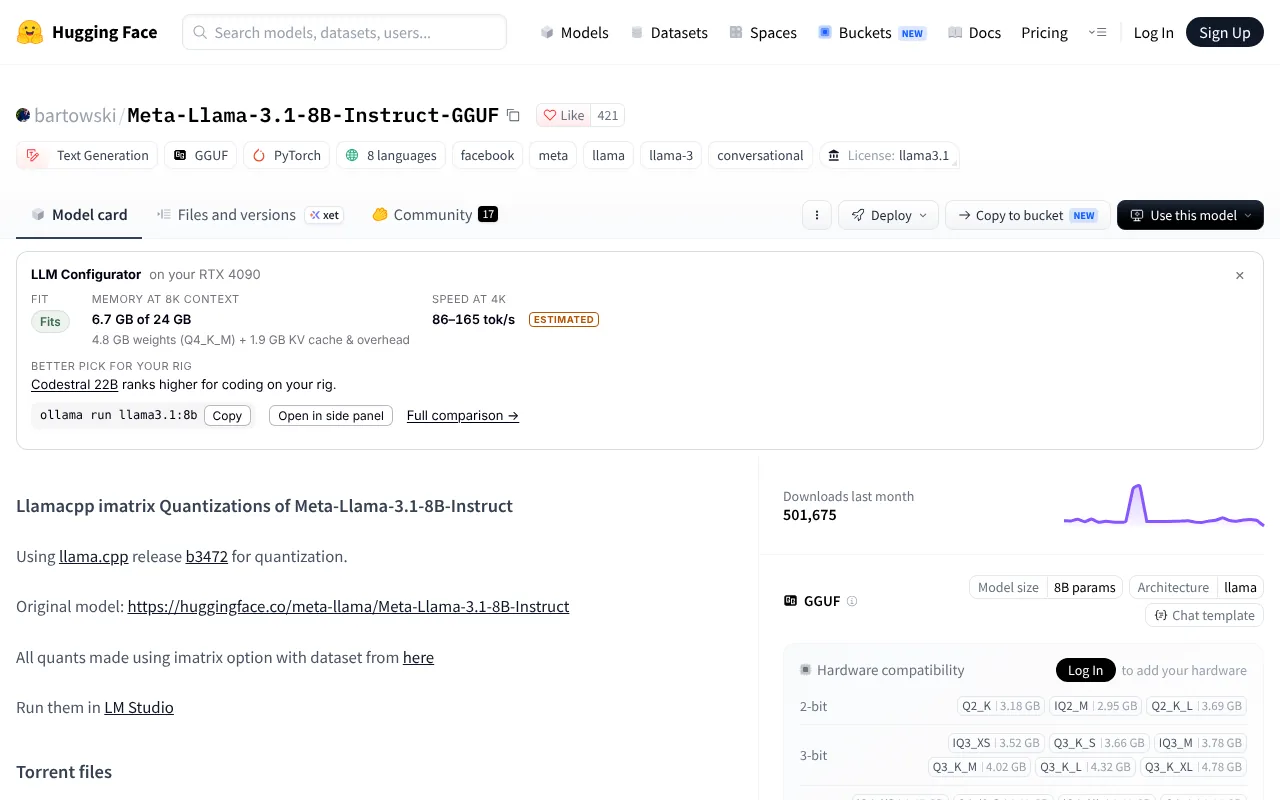Open the Codestral 22B link
The width and height of the screenshot is (1280, 800).
(x=74, y=384)
